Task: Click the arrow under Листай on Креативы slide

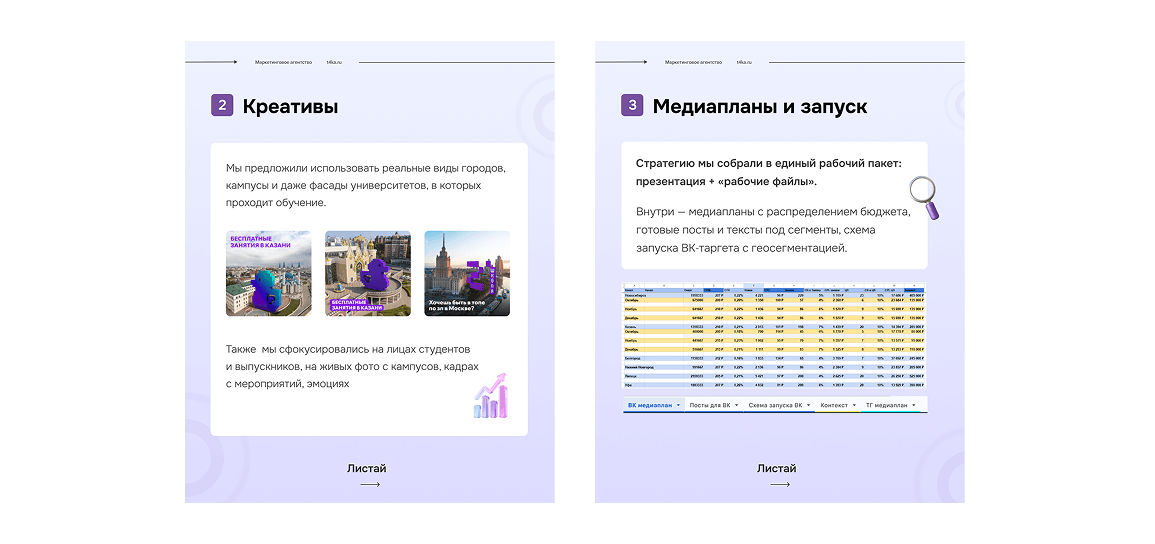Action: 370,484
